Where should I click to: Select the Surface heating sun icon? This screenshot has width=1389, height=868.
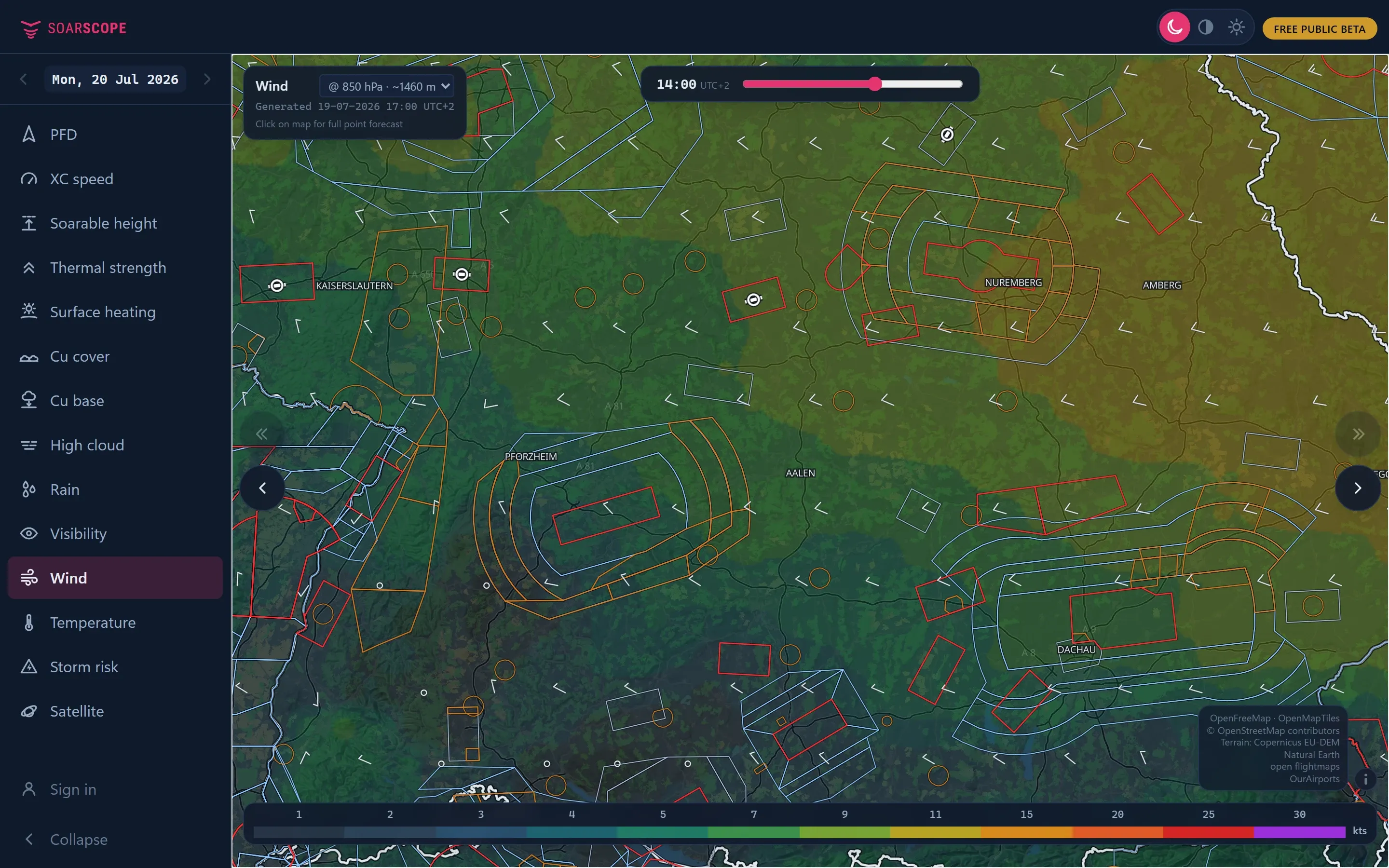click(29, 312)
